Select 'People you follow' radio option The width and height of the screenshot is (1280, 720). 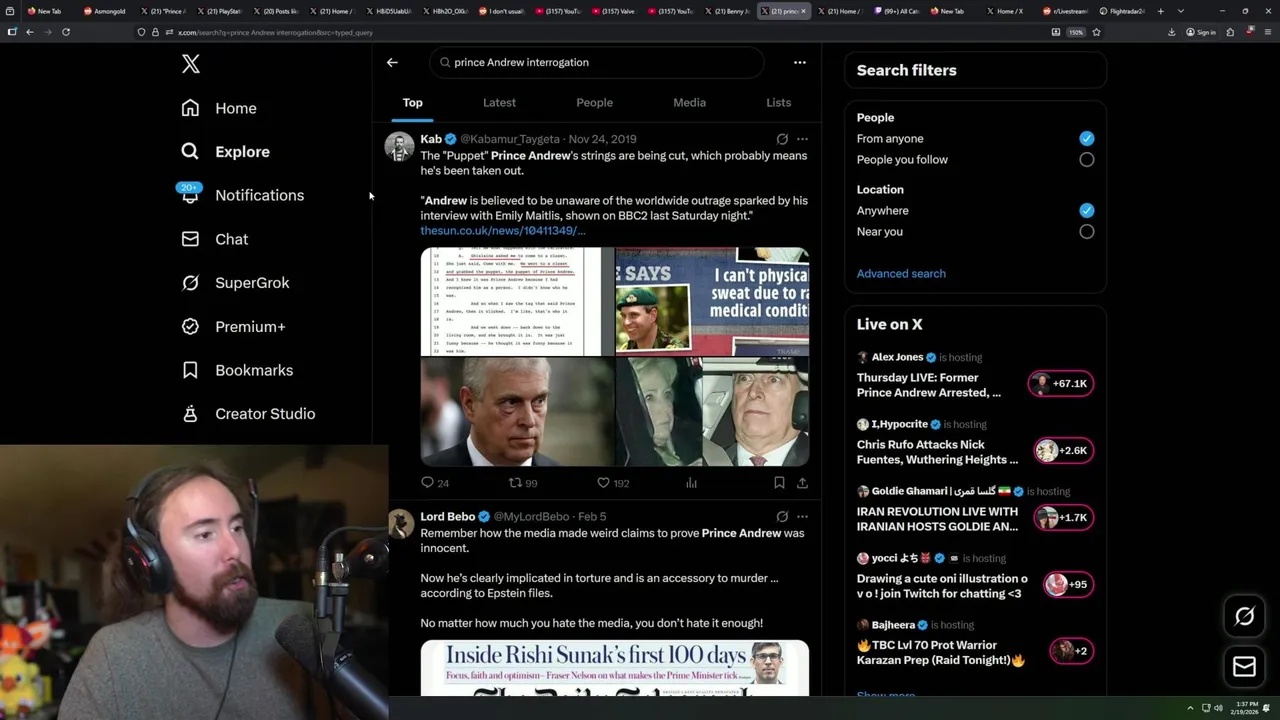coord(1086,160)
